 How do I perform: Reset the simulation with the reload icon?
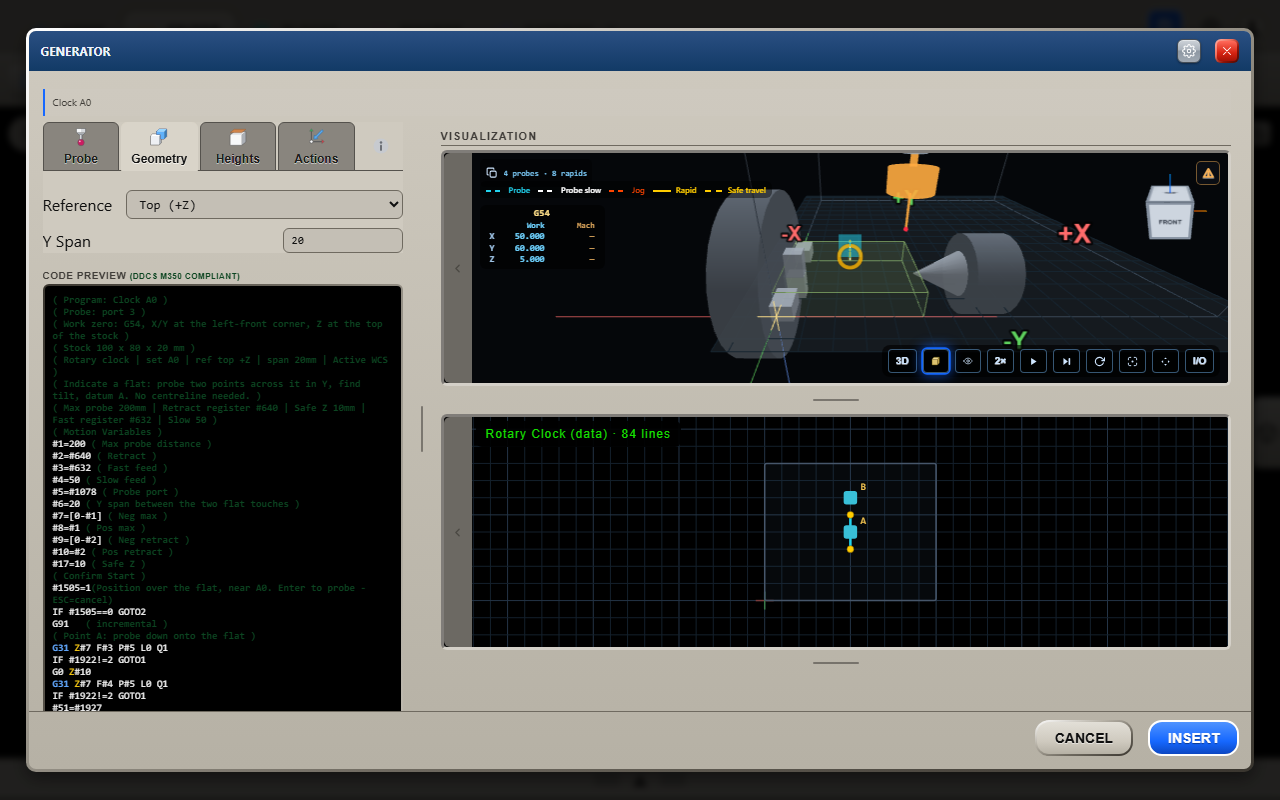1100,361
